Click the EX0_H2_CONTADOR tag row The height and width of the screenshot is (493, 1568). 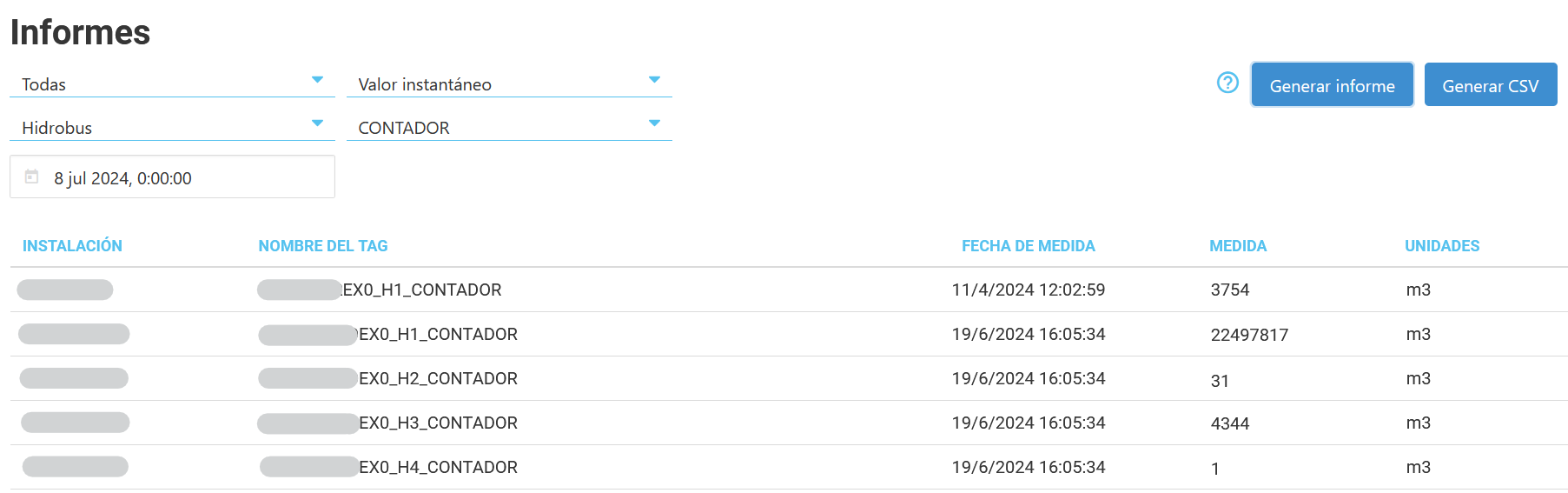tap(438, 379)
